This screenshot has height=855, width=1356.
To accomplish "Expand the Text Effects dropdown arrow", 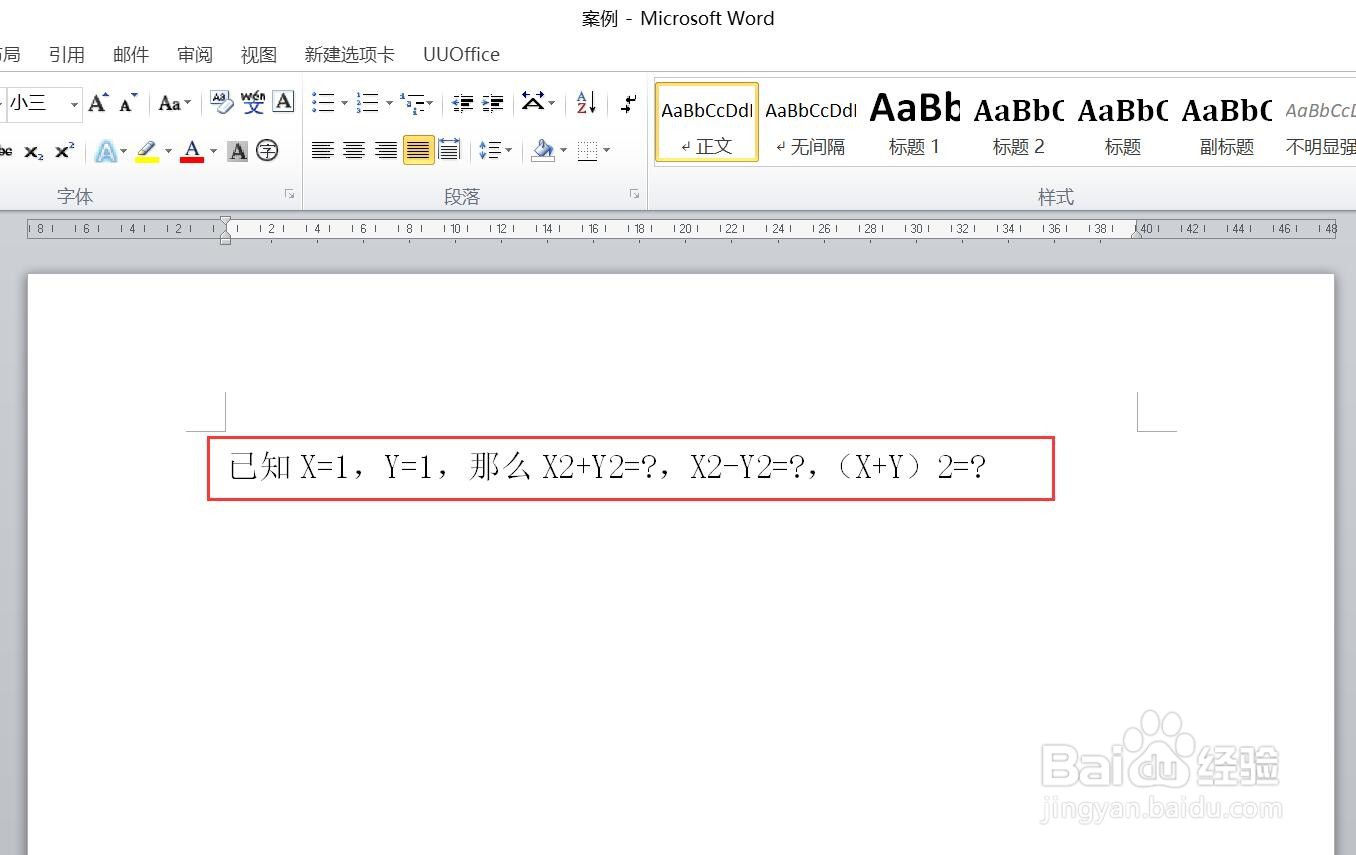I will tap(124, 152).
